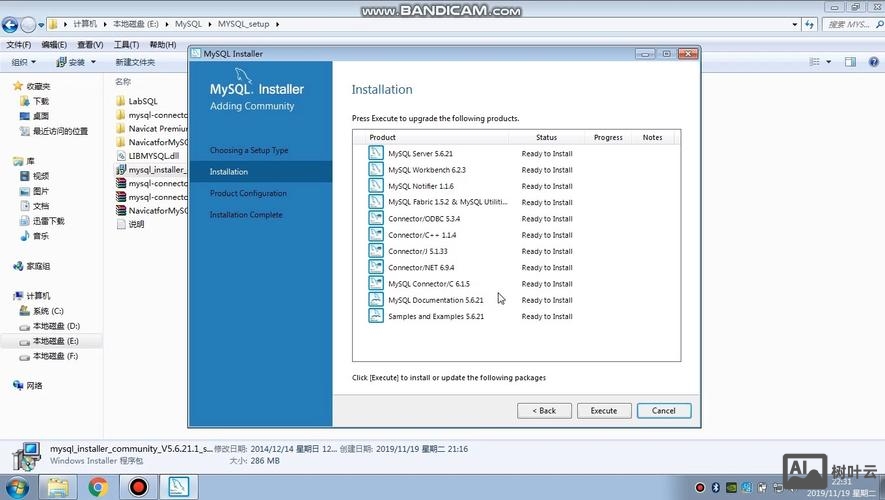Click the Connector/NET 6.9.4 product icon
Image resolution: width=885 pixels, height=500 pixels.
(375, 267)
